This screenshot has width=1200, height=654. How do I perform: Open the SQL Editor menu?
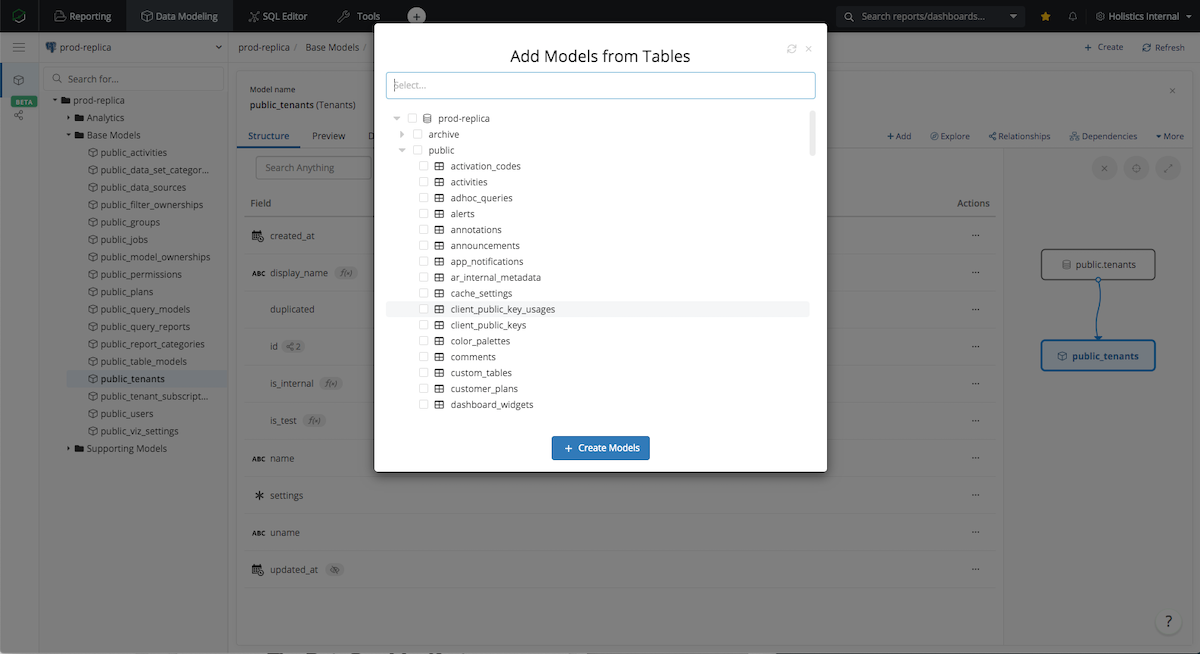[277, 17]
